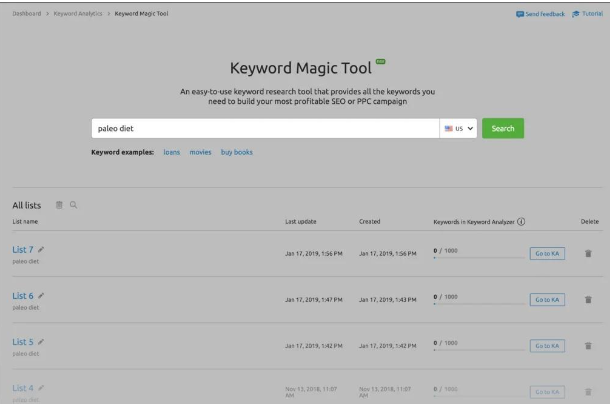Open the US country database dropdown
This screenshot has width=610, height=404.
pyautogui.click(x=458, y=129)
